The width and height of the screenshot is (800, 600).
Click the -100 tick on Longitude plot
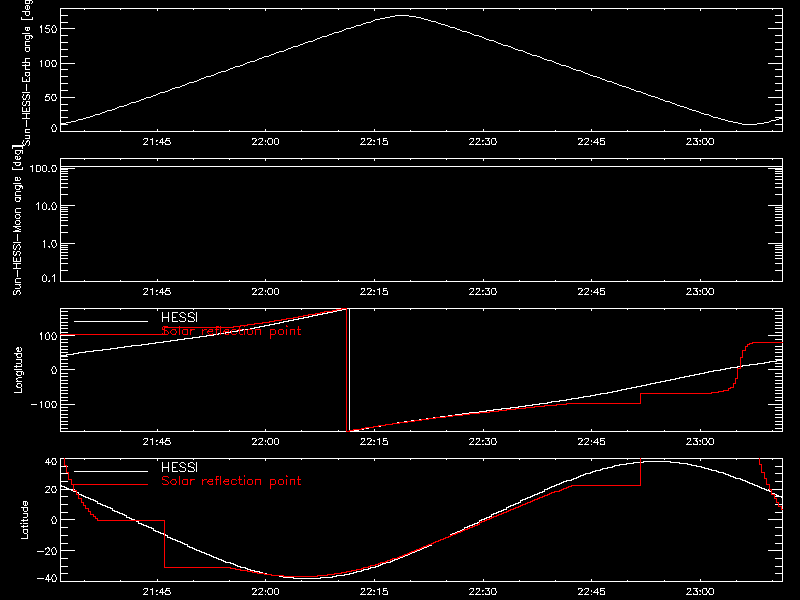click(44, 404)
